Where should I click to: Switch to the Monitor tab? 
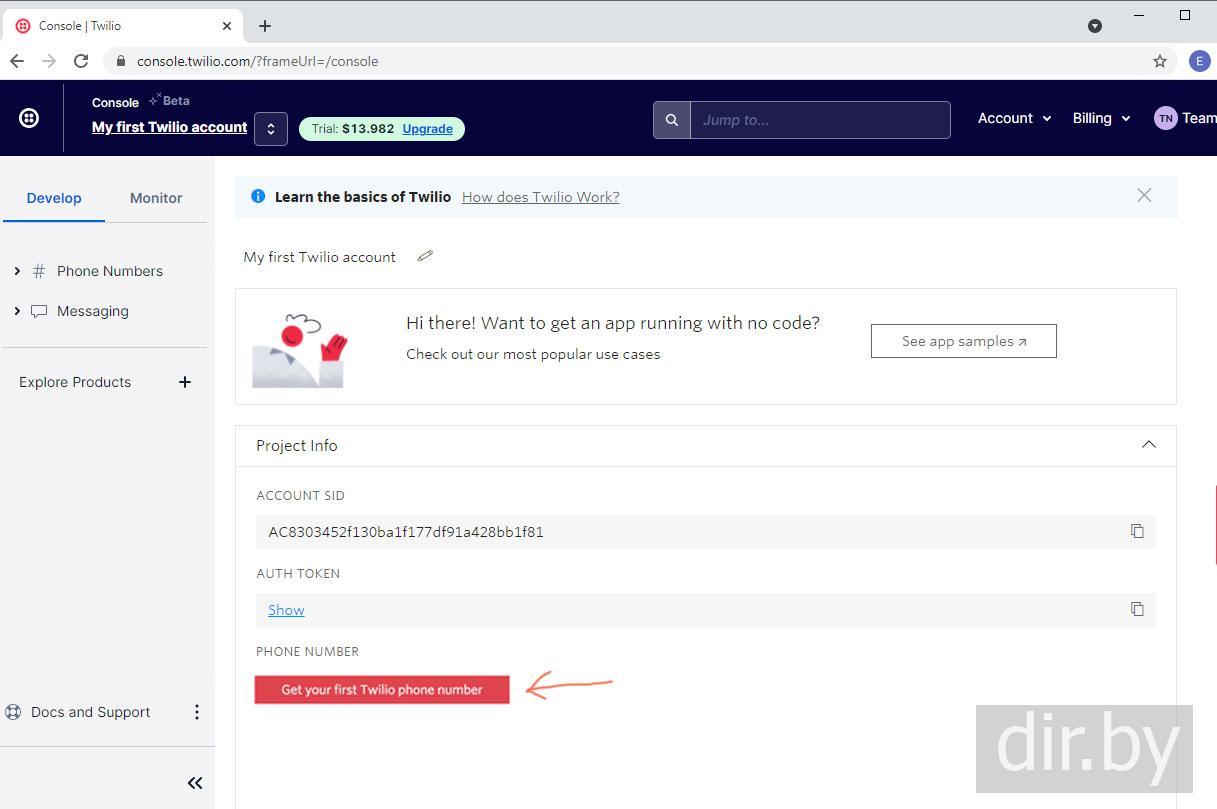click(x=156, y=198)
